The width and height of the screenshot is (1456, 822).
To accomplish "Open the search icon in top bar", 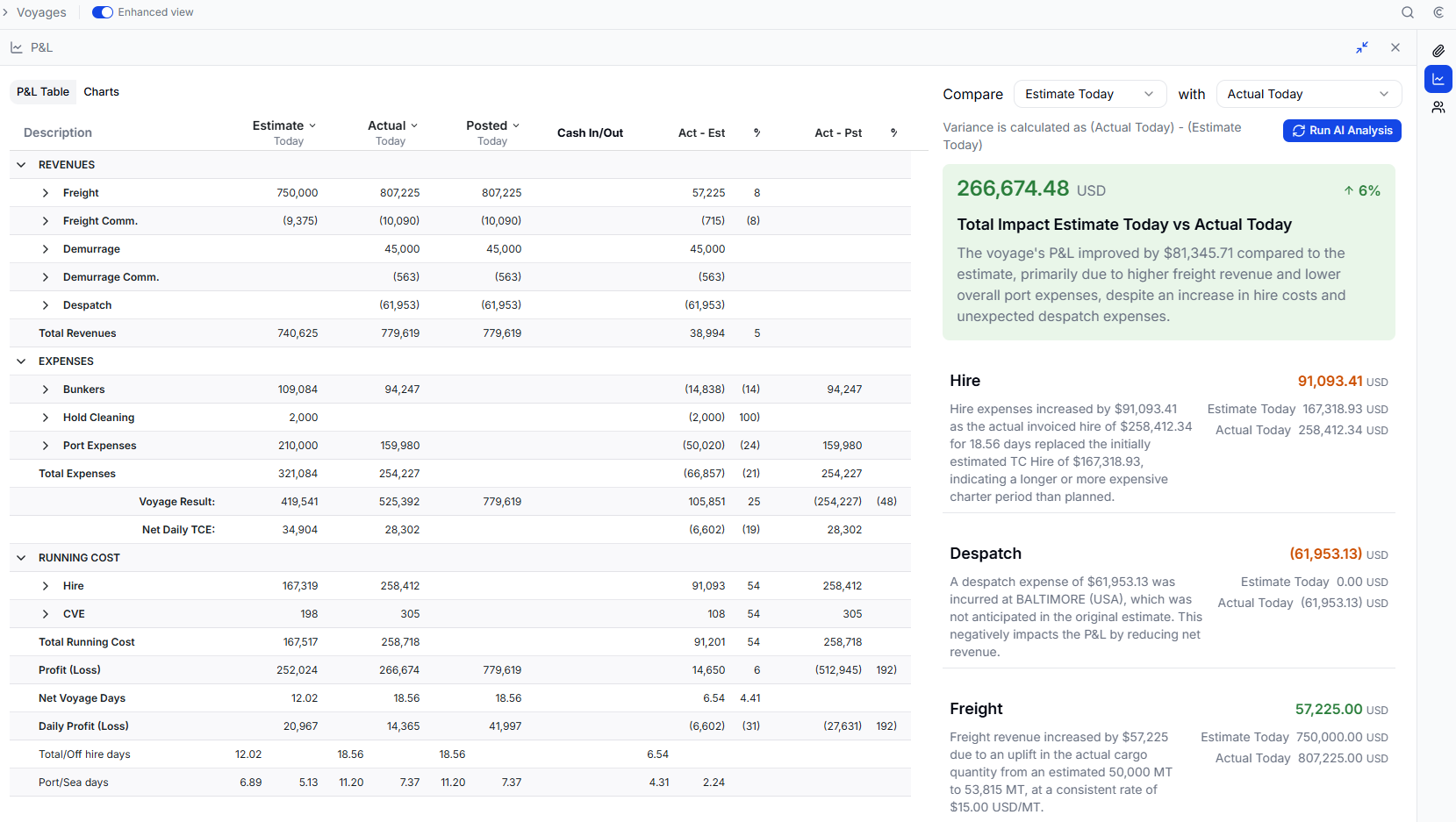I will click(1408, 12).
